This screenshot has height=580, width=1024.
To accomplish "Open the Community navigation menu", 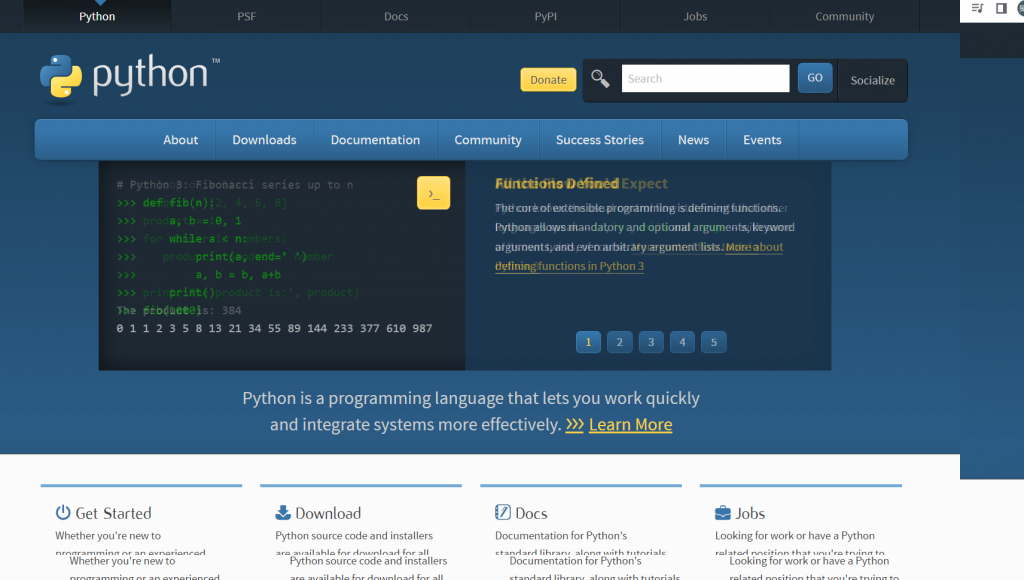I will click(488, 140).
